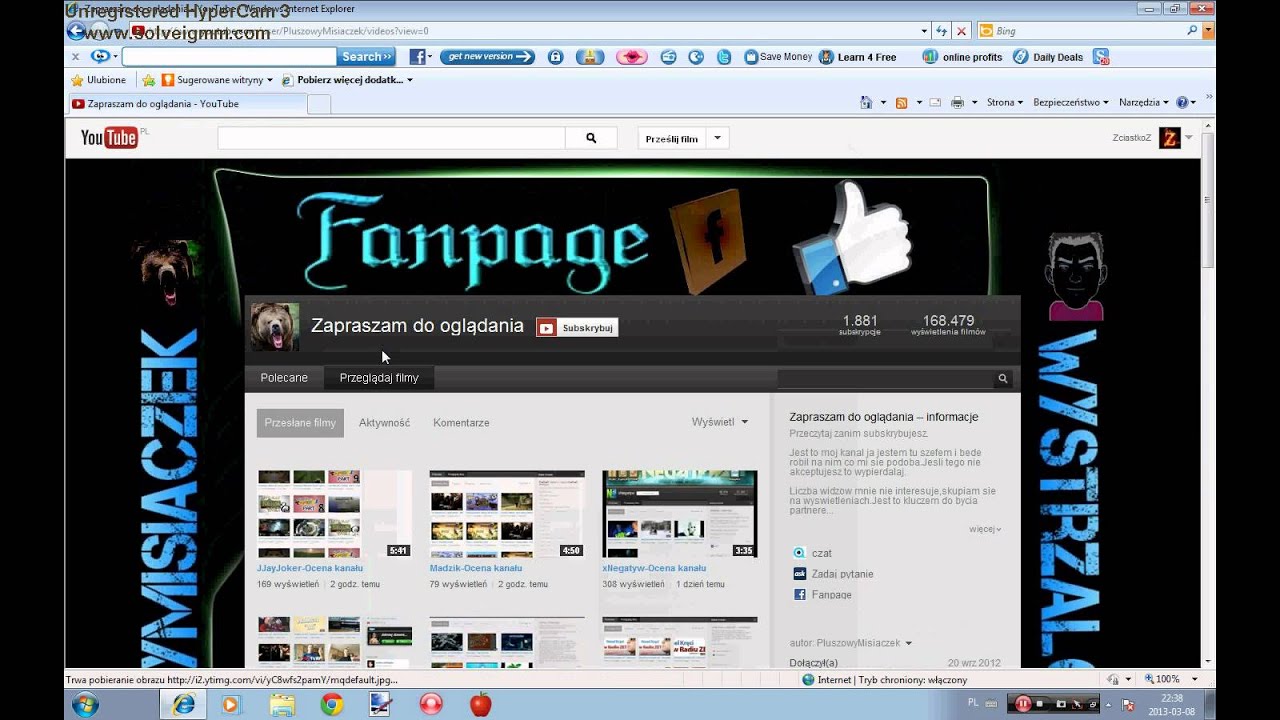Click the pink lips toolbar icon
This screenshot has height=720, width=1280.
[x=631, y=57]
